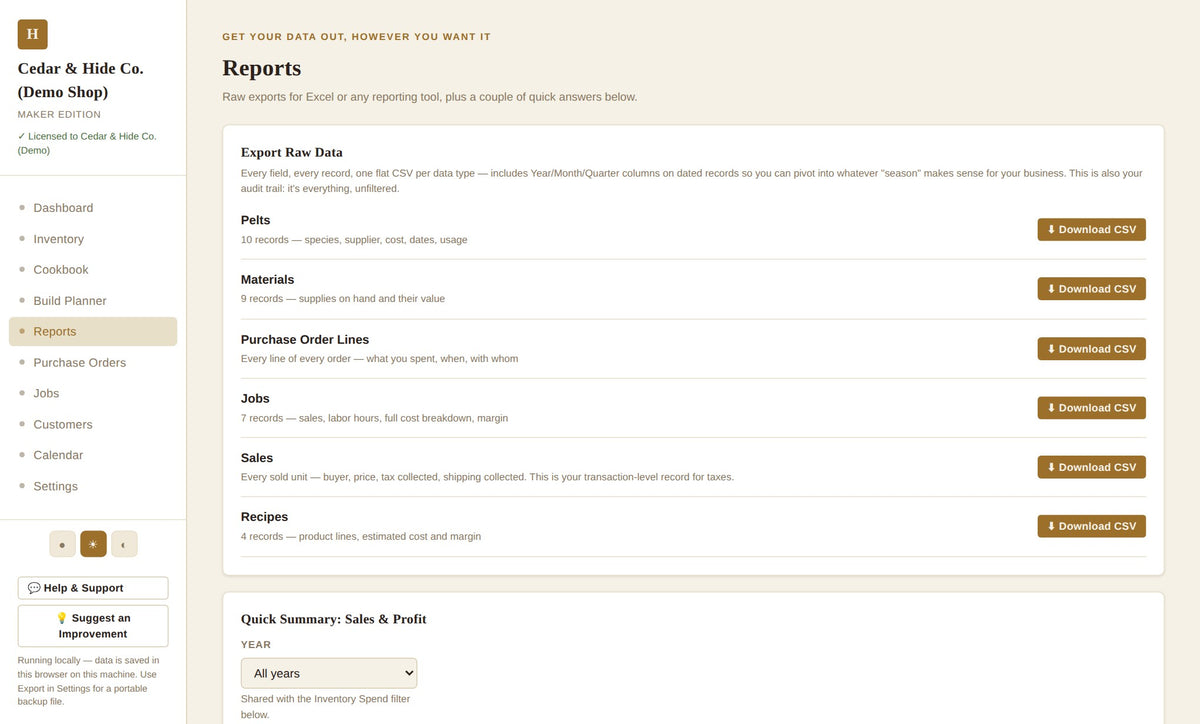Download the Recipes CSV
Screen dimensions: 1200x724
pyautogui.click(x=1091, y=526)
